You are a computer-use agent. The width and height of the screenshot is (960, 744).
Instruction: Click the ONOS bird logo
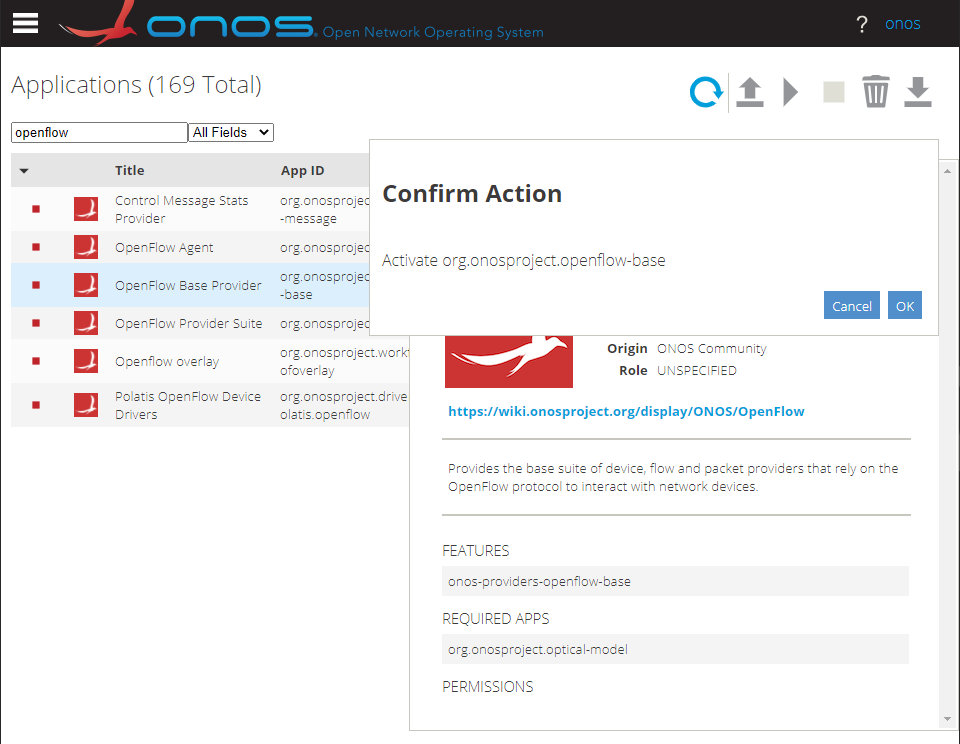click(98, 23)
